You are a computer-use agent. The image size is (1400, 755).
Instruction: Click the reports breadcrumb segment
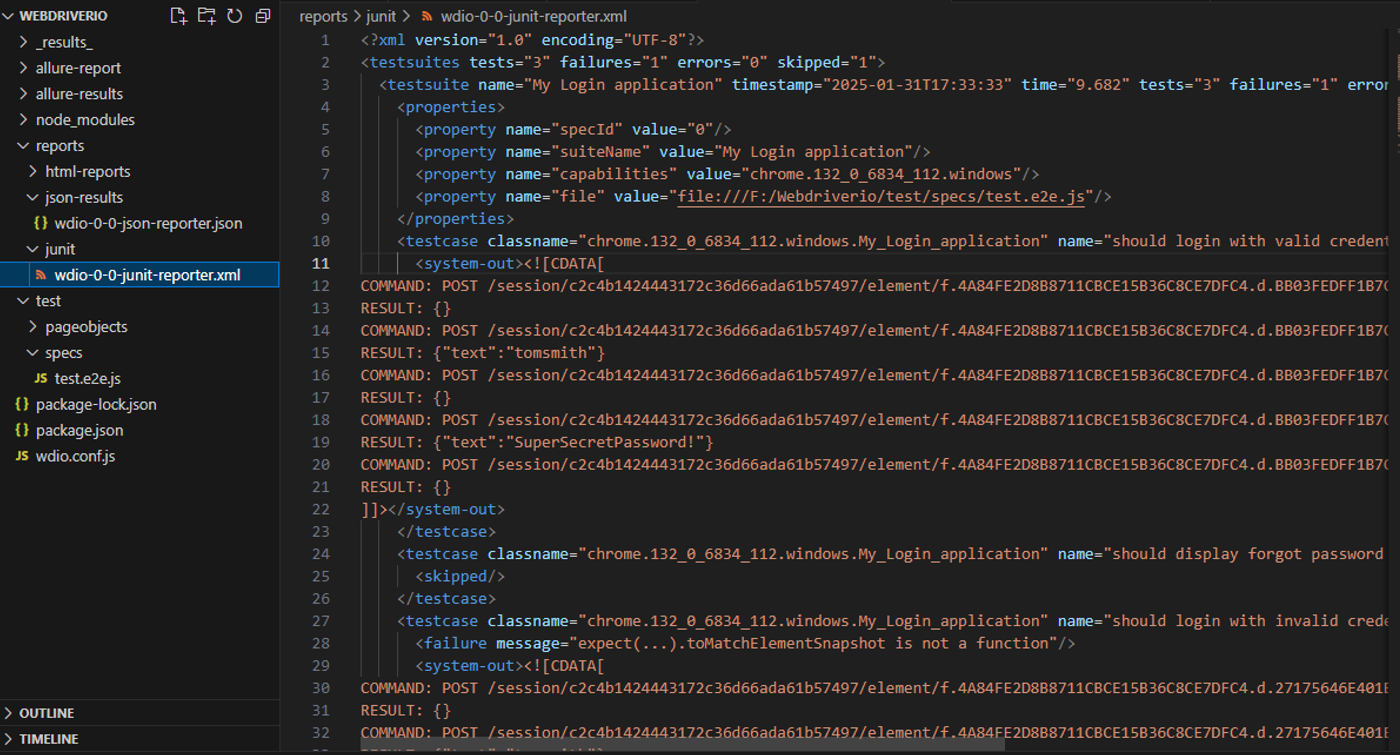click(323, 16)
